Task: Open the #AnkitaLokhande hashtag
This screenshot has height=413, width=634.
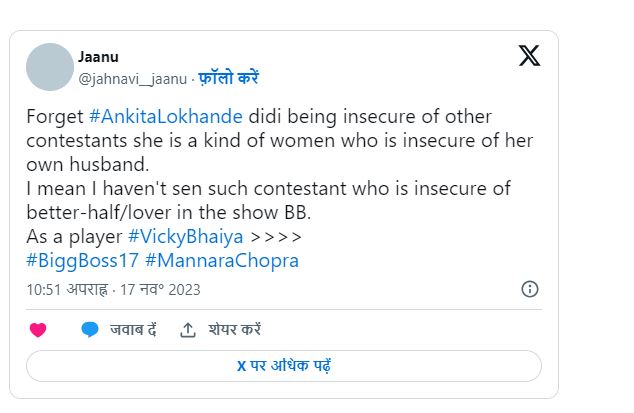Action: [166, 116]
